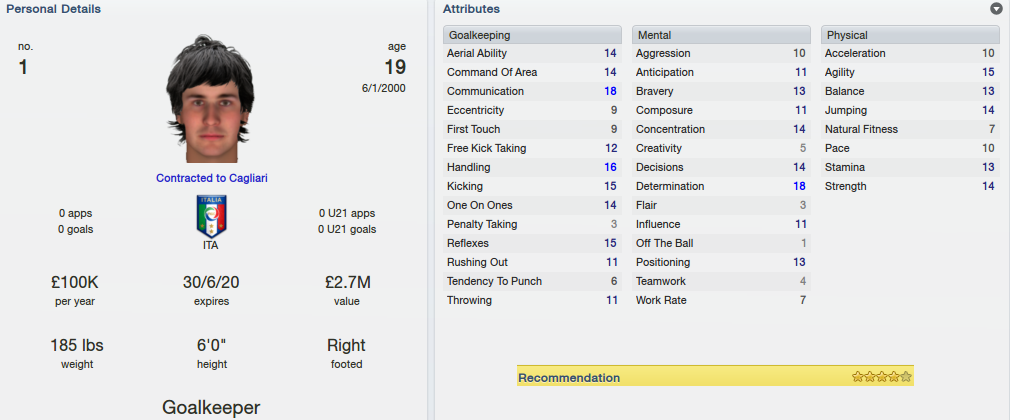
Task: Select the Mental column header
Action: coord(721,35)
